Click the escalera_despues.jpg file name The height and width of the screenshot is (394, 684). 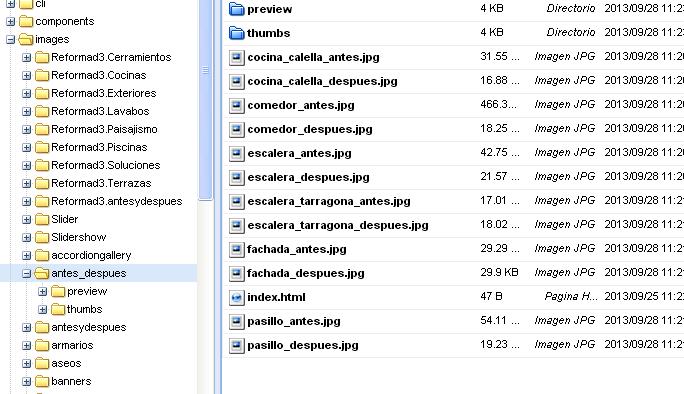[x=308, y=177]
